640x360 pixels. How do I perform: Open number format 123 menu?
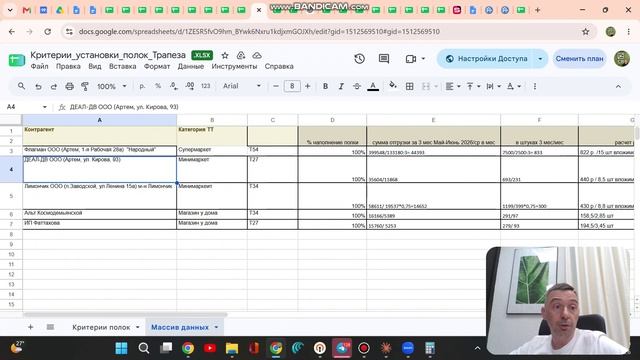205,86
